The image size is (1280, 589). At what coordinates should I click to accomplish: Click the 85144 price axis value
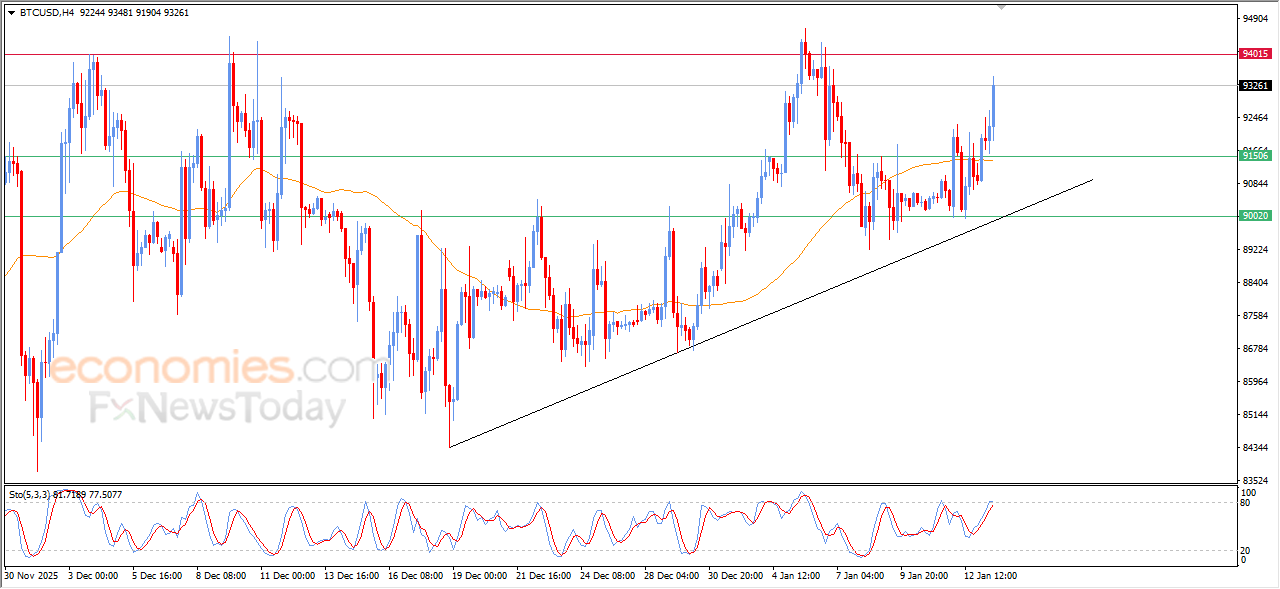coord(1255,415)
